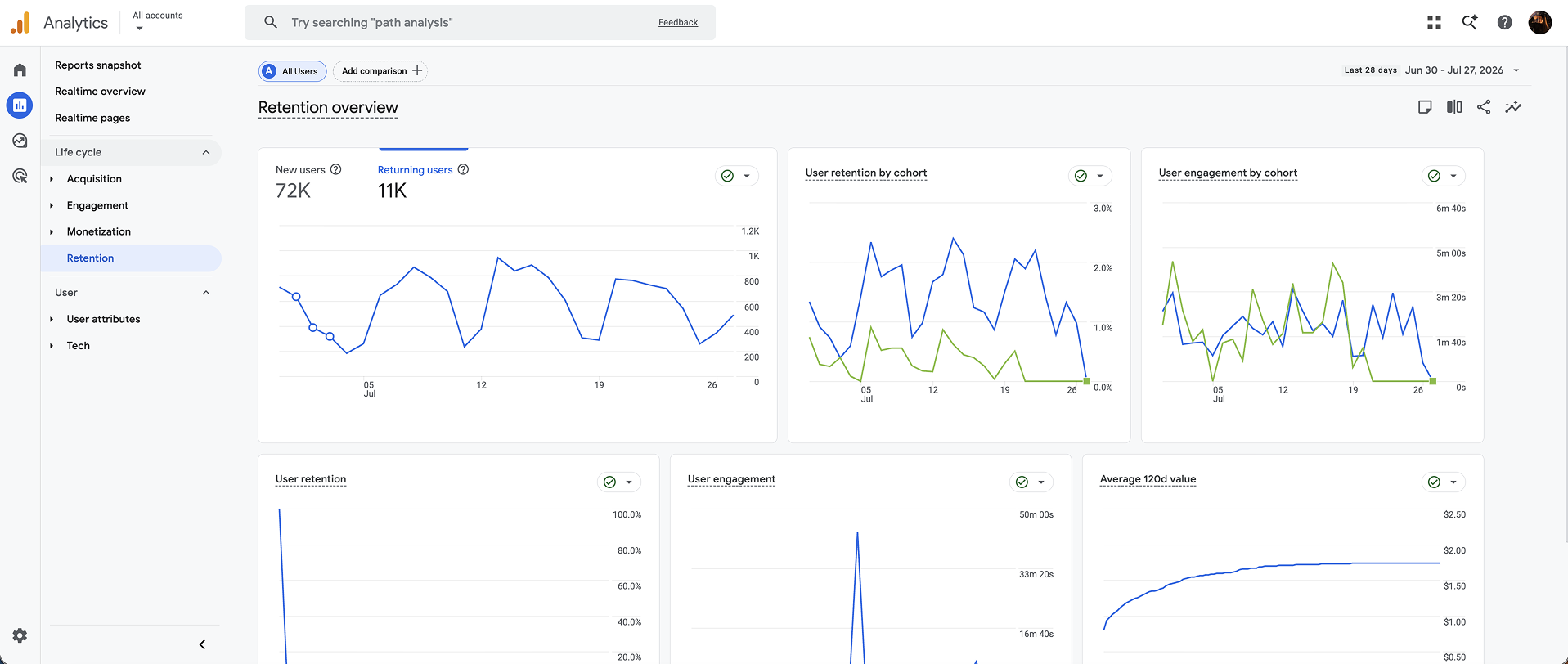Collapse the User section
Screen dimensions: 1568x664
(x=206, y=293)
